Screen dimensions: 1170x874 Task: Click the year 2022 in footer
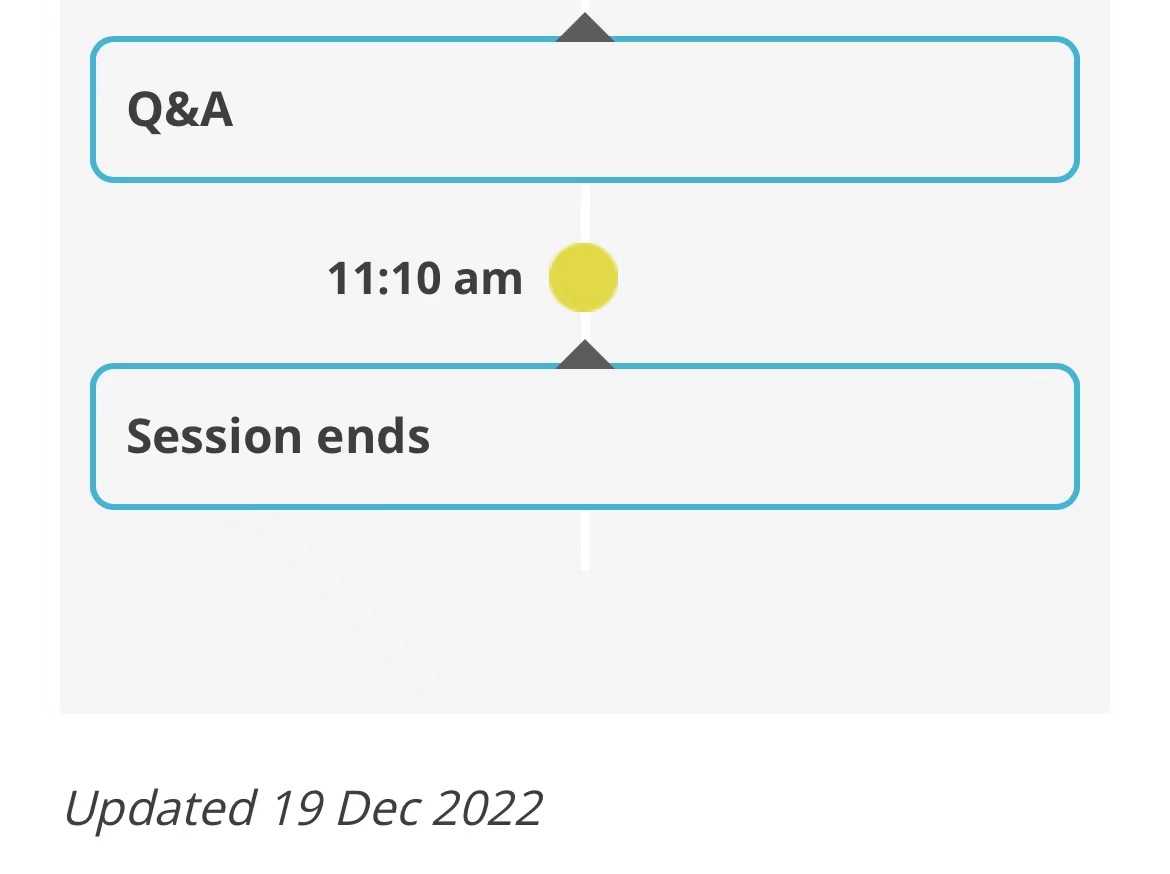tap(487, 808)
